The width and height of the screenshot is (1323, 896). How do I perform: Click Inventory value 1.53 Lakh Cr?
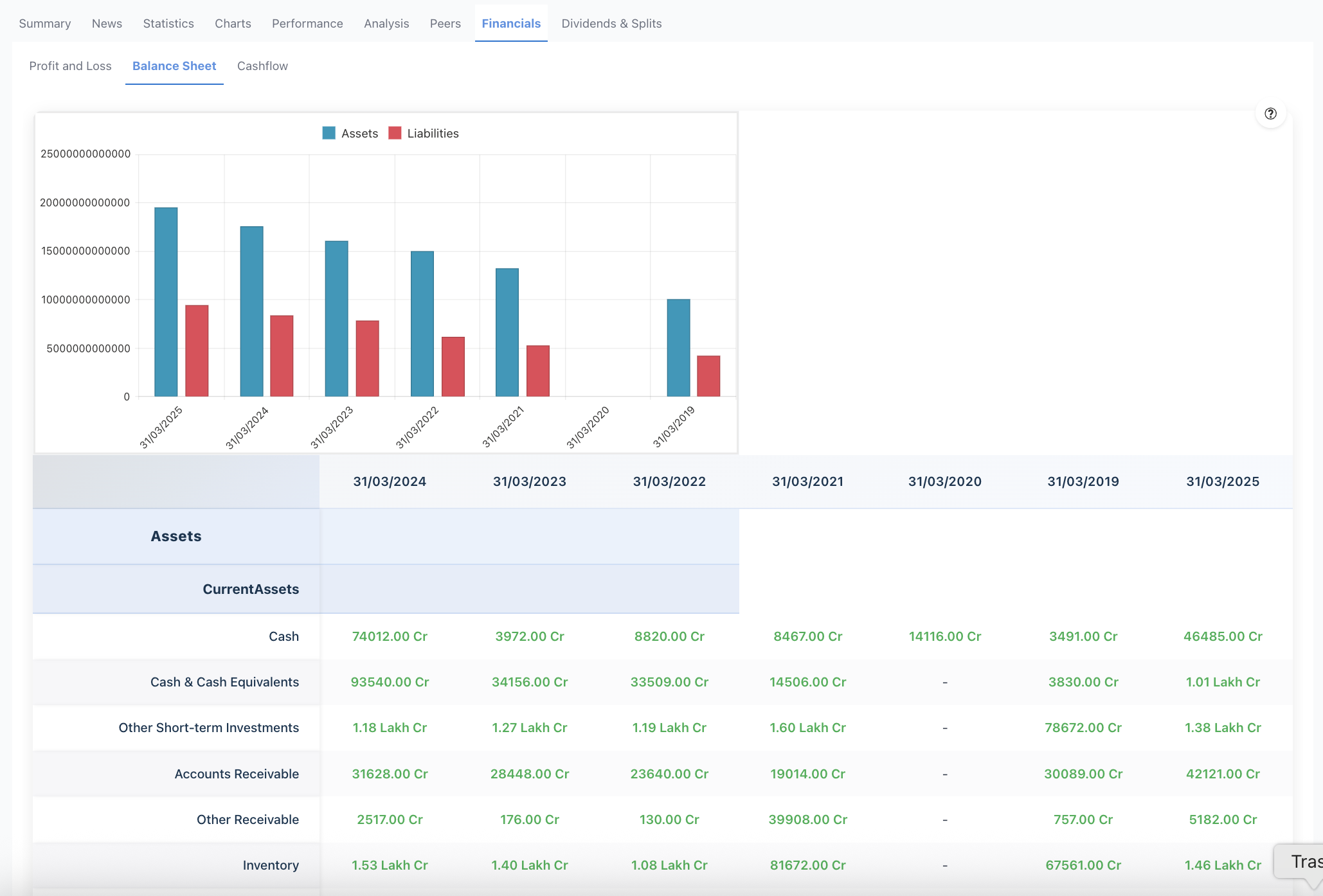[x=390, y=865]
